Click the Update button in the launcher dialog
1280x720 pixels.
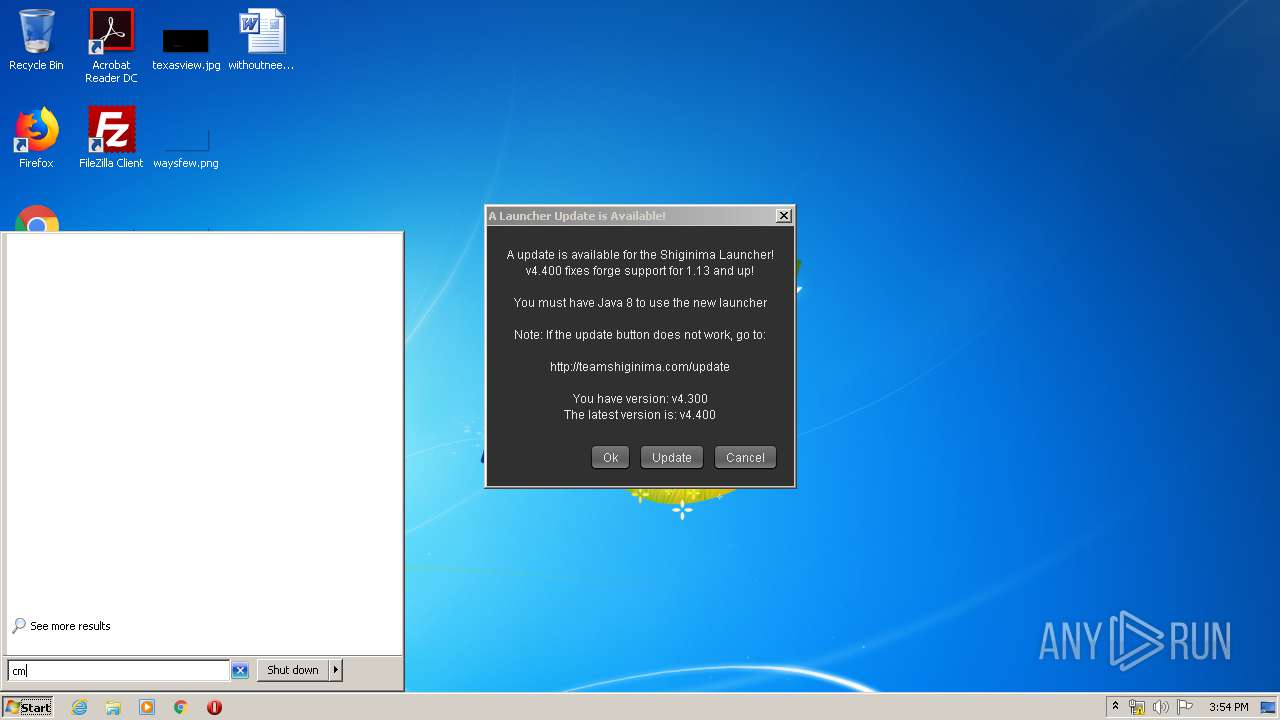[672, 457]
